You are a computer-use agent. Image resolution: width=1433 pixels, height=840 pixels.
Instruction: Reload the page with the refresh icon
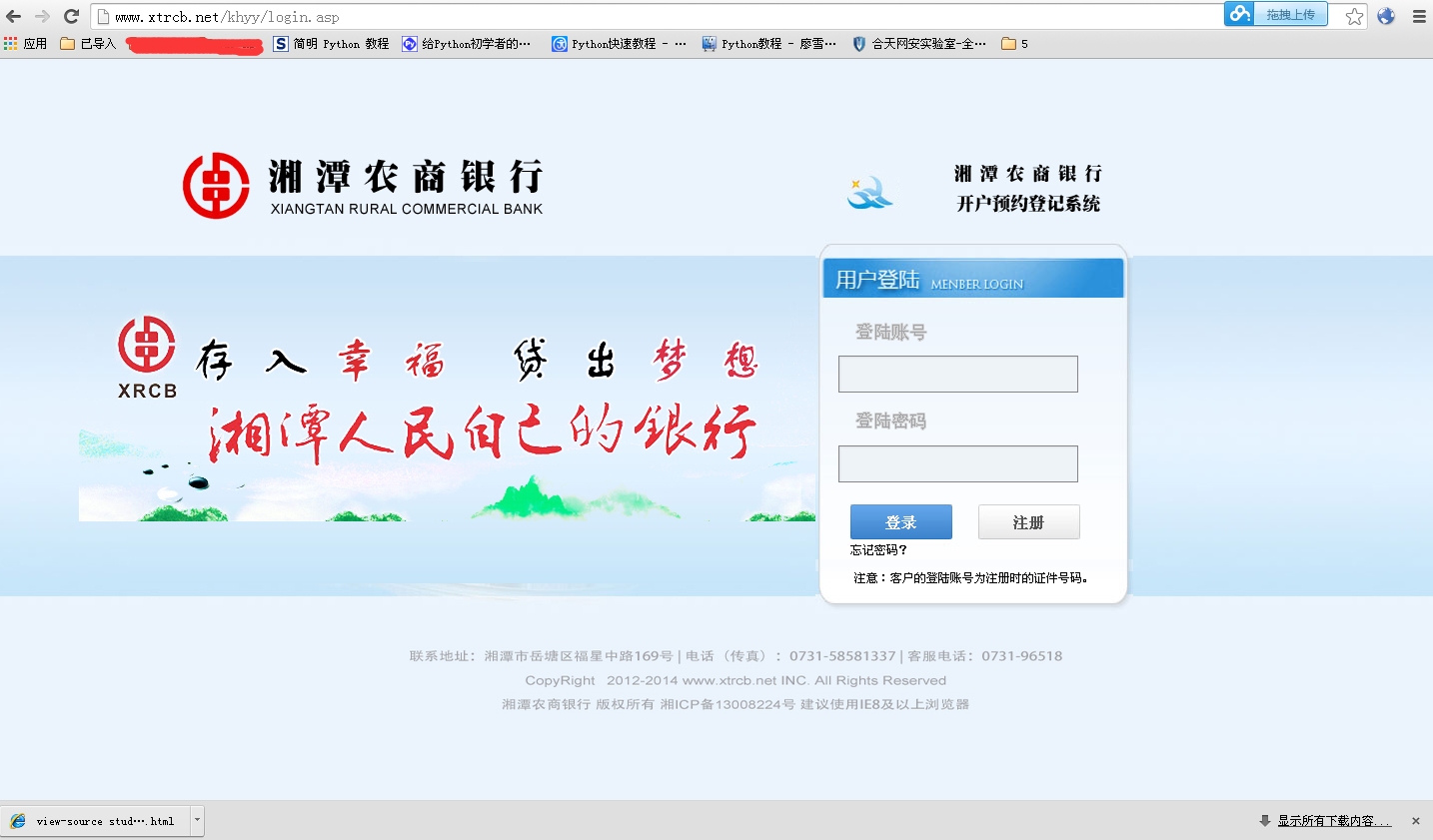(x=71, y=16)
